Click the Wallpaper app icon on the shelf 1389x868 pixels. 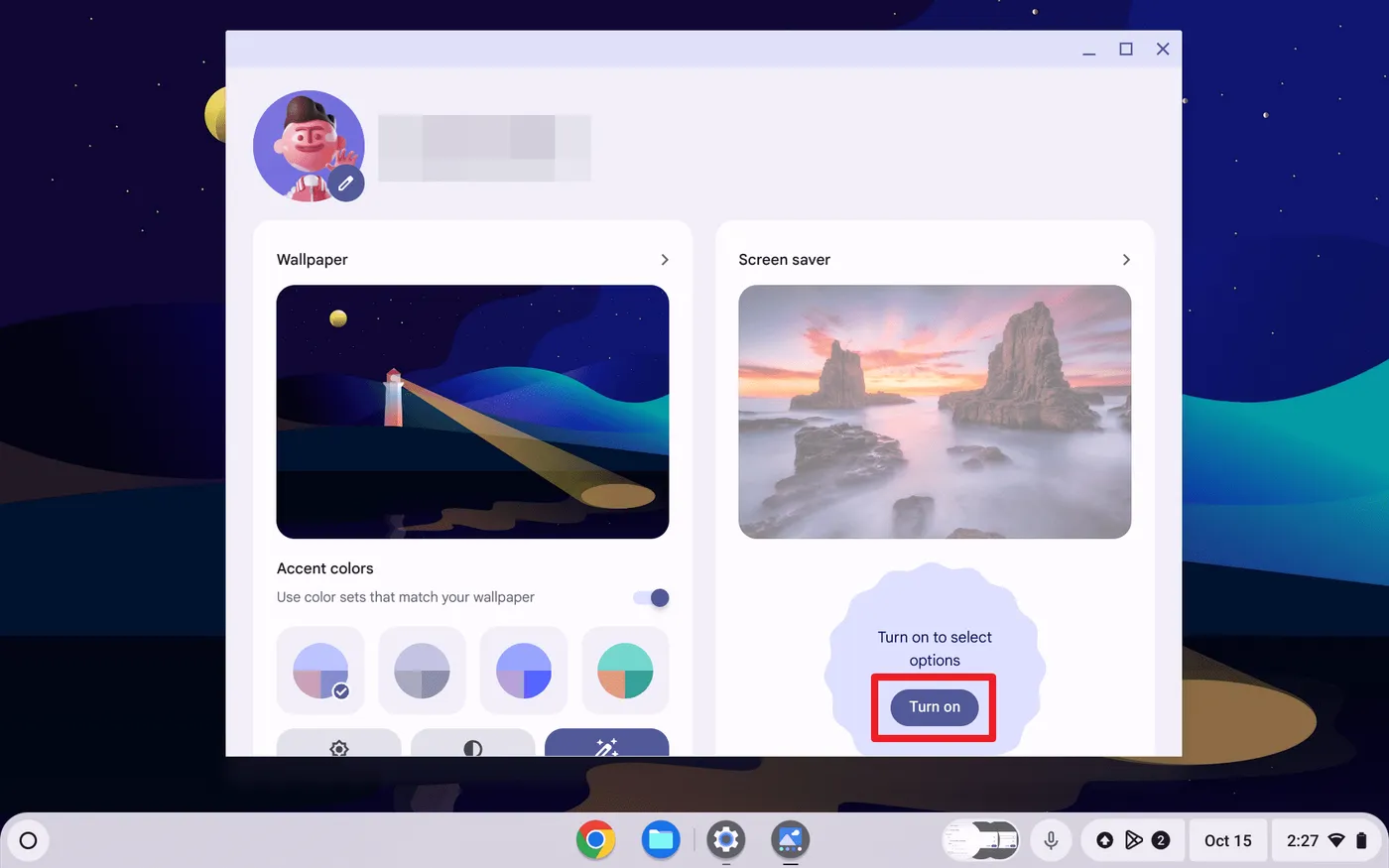coord(791,841)
